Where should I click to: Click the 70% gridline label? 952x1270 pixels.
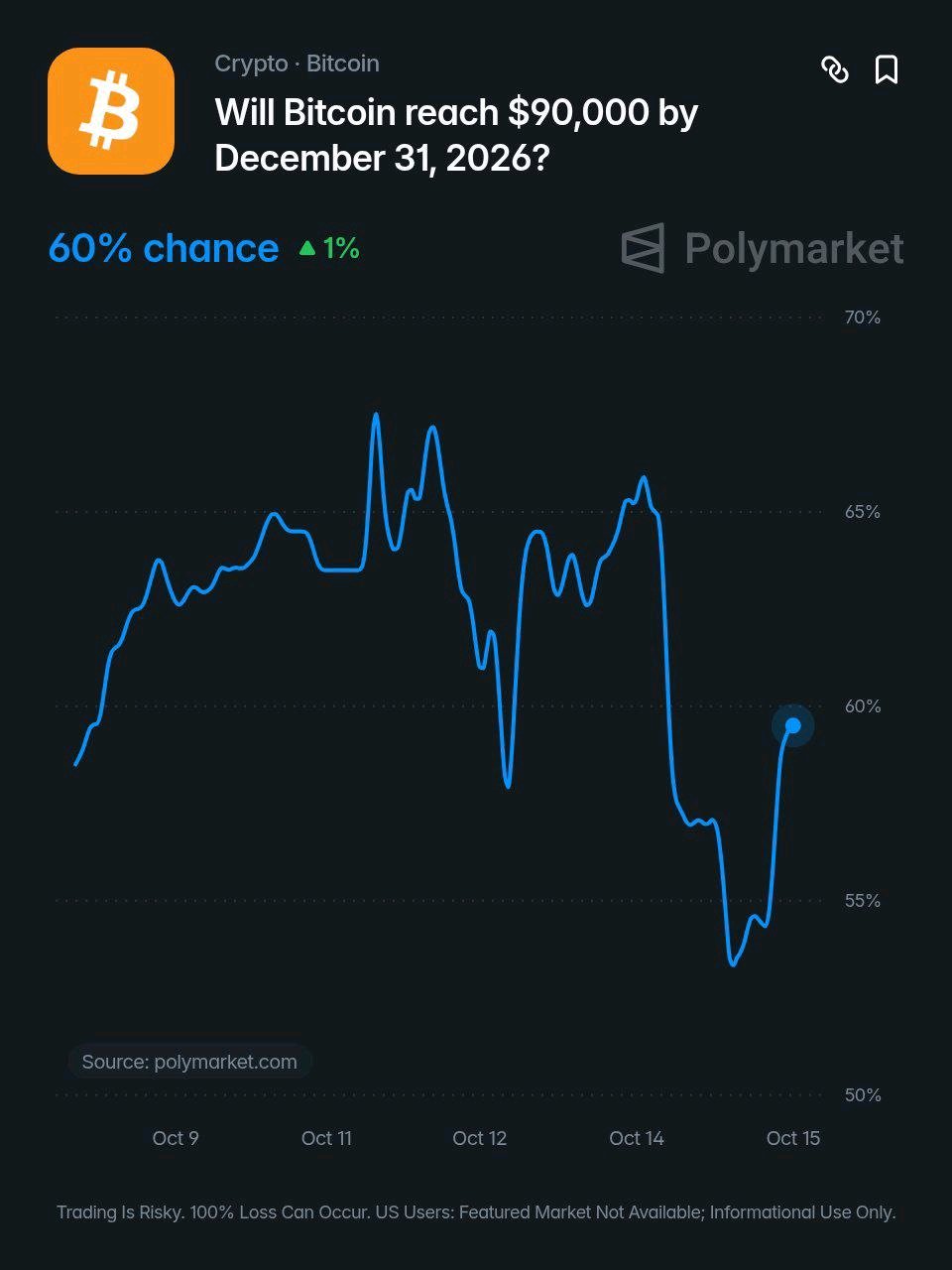click(x=863, y=317)
